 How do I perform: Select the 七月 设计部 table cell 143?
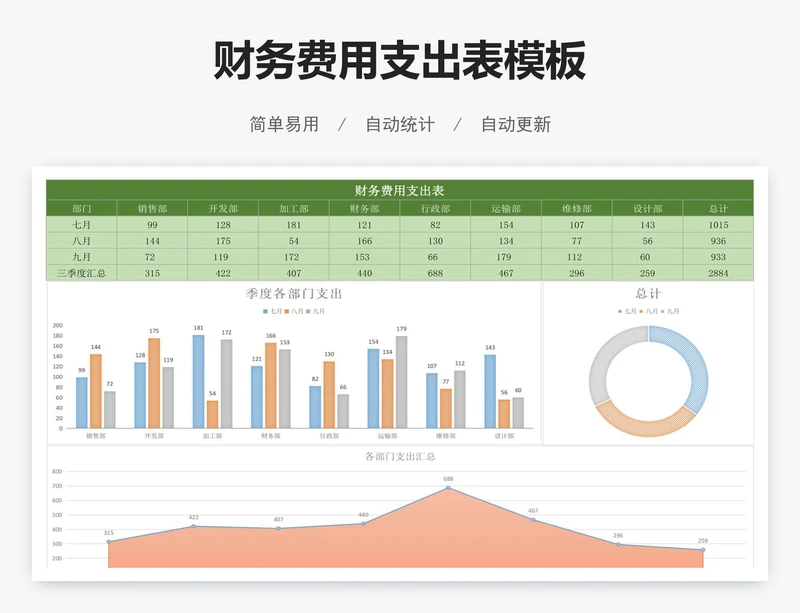647,225
